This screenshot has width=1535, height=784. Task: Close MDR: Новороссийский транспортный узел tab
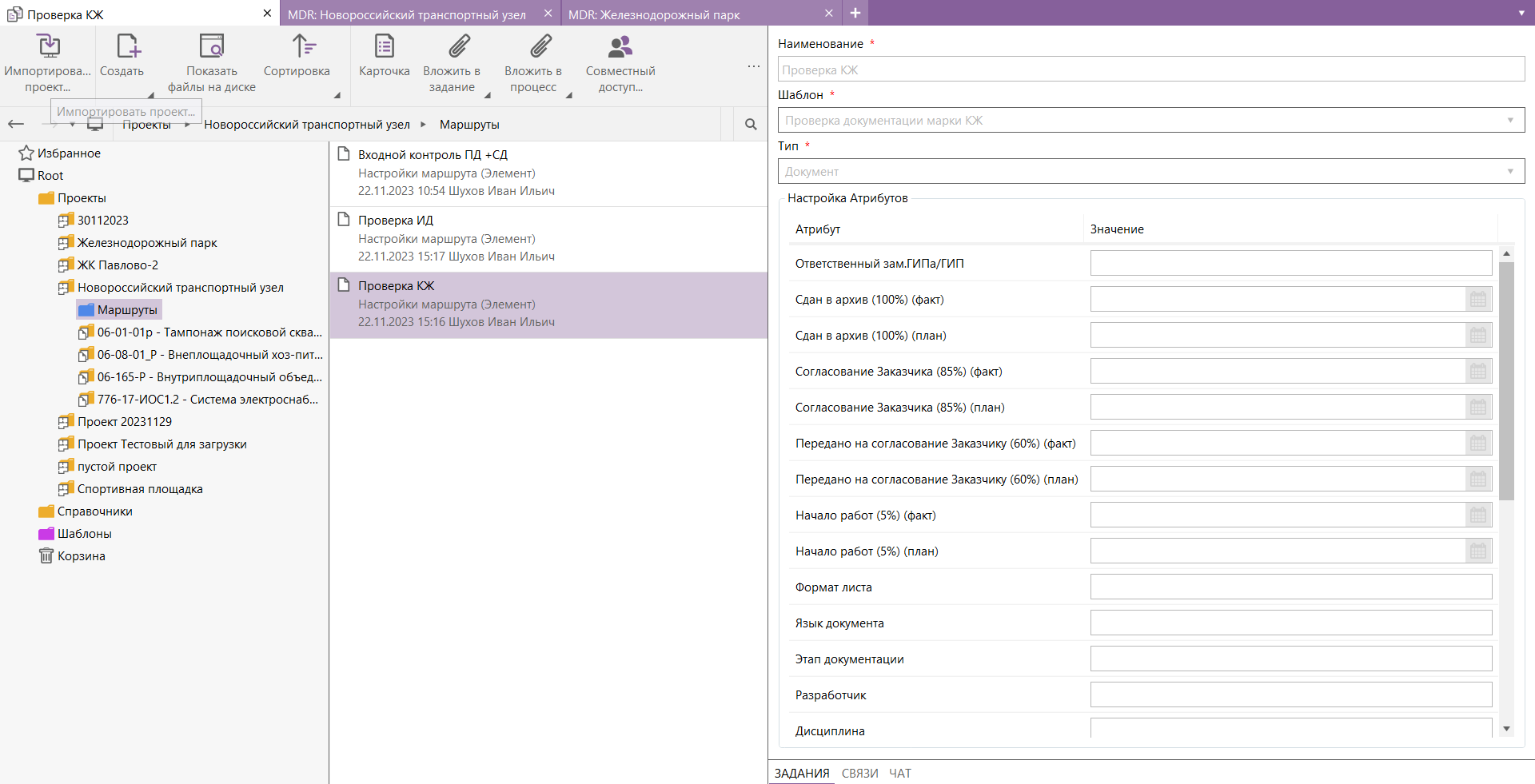point(548,14)
